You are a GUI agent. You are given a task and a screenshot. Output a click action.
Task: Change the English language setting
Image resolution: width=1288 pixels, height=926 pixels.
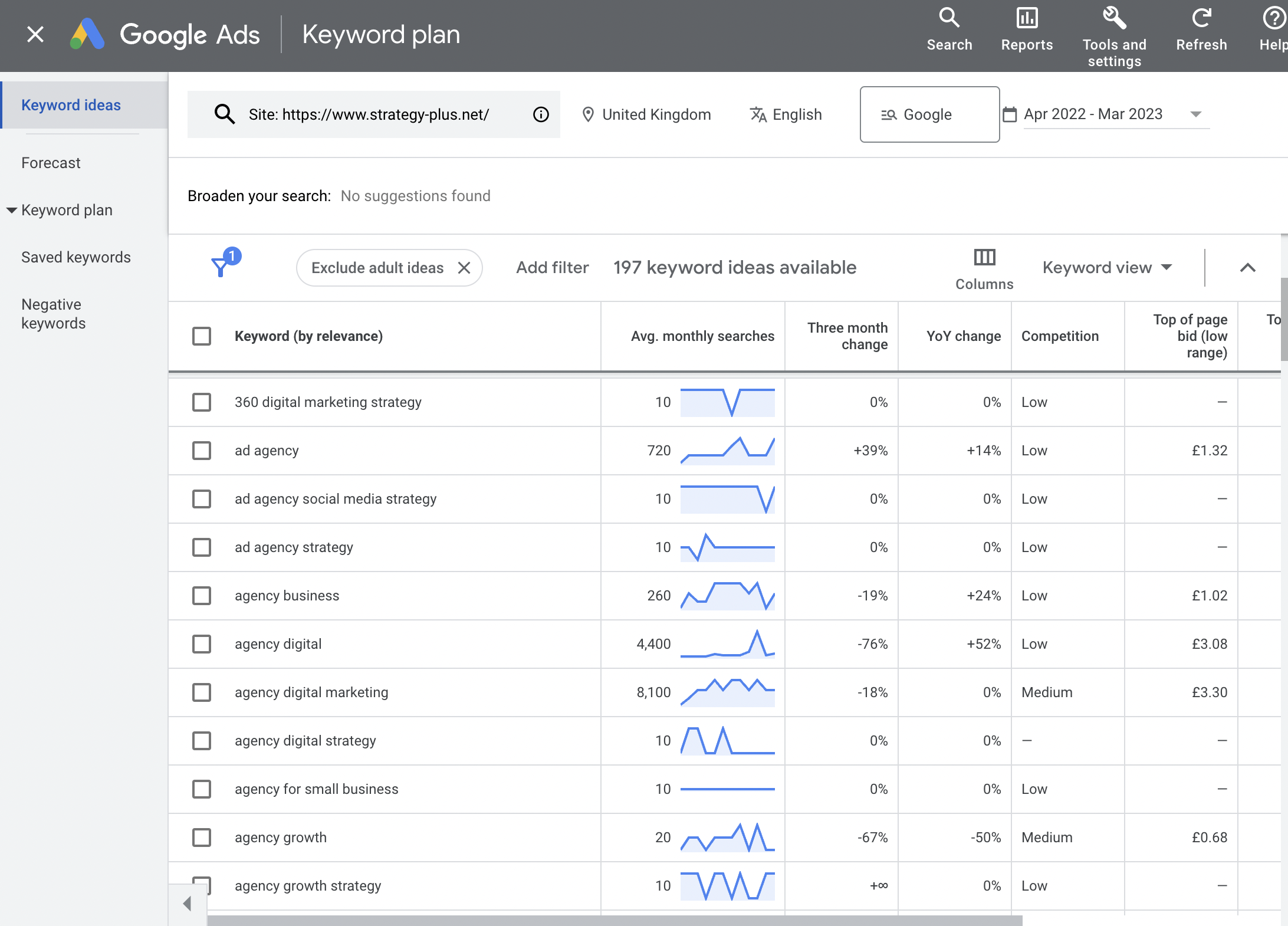point(786,114)
